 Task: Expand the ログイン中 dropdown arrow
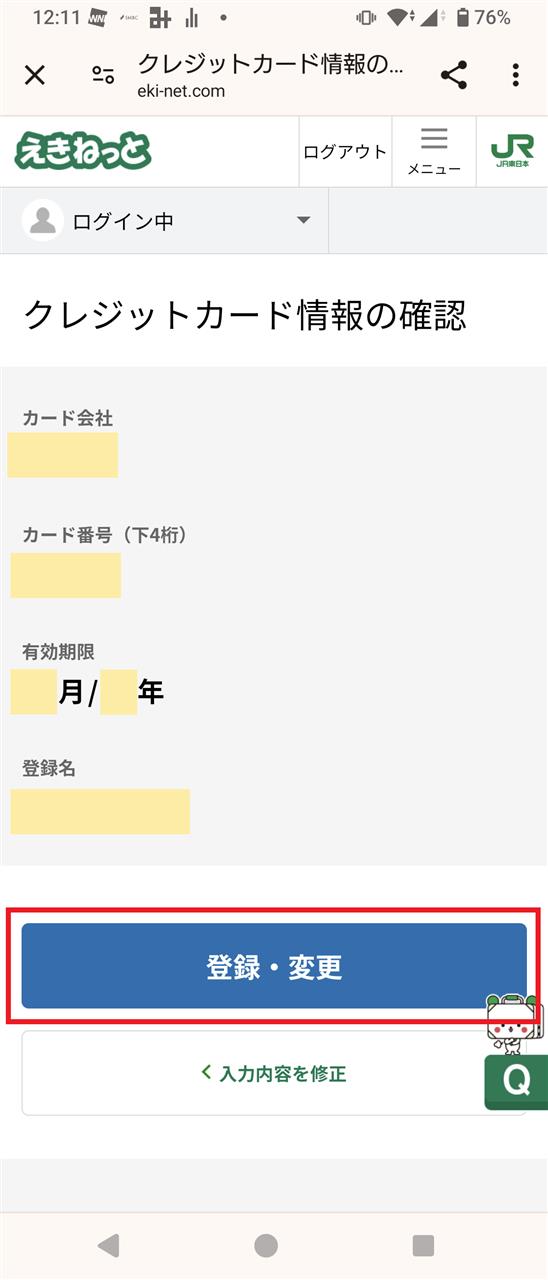(304, 221)
